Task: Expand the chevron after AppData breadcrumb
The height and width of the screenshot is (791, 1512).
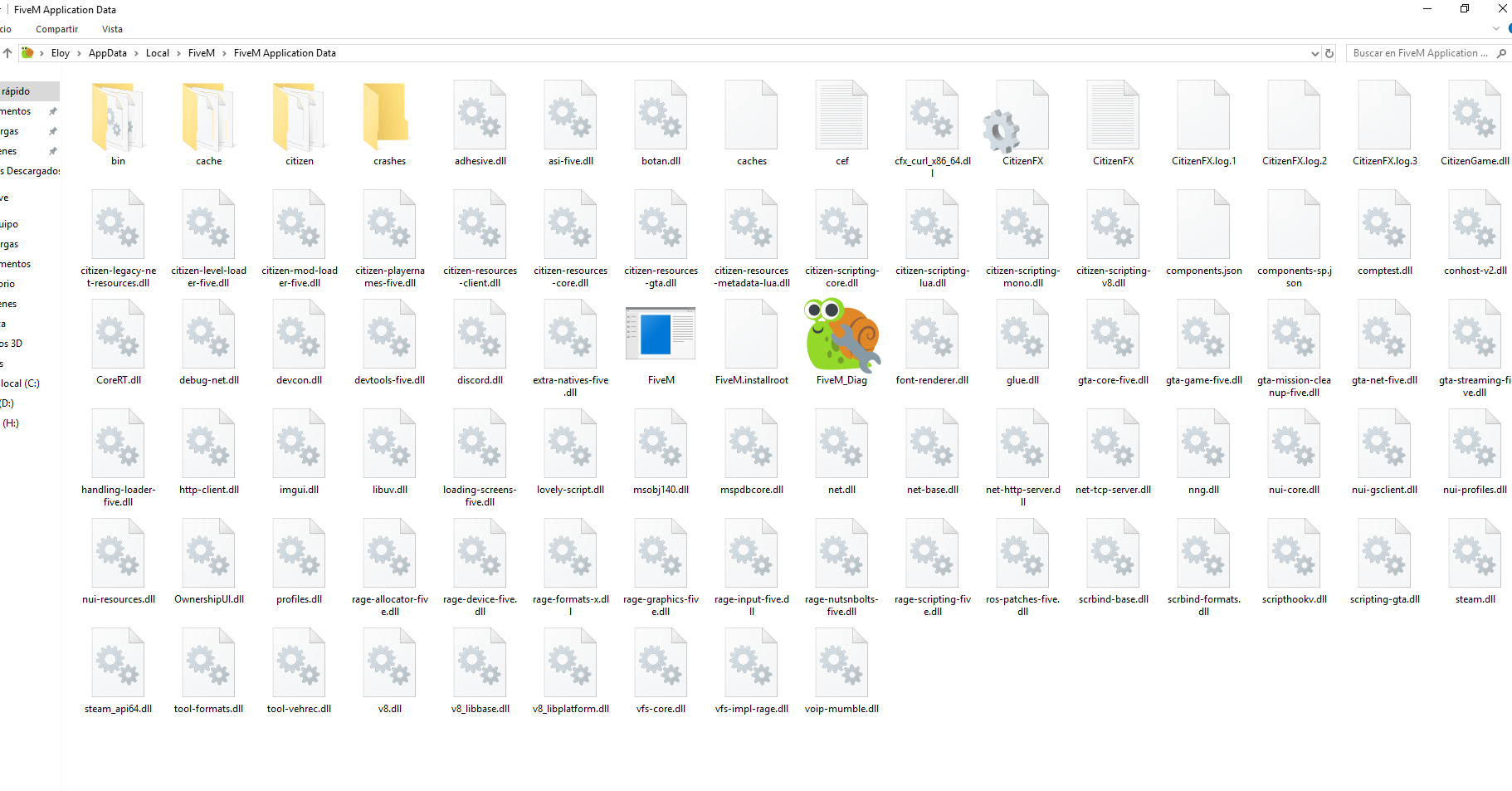Action: pyautogui.click(x=136, y=53)
